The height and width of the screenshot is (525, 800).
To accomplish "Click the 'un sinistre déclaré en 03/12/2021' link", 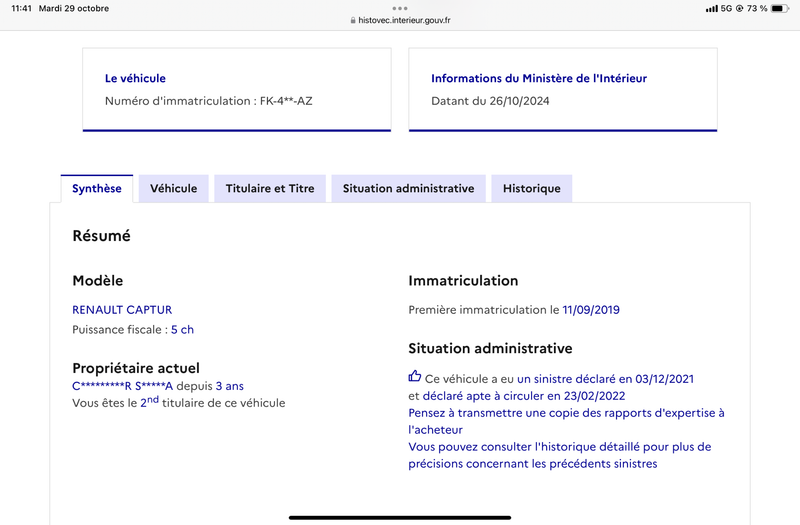I will click(x=605, y=379).
